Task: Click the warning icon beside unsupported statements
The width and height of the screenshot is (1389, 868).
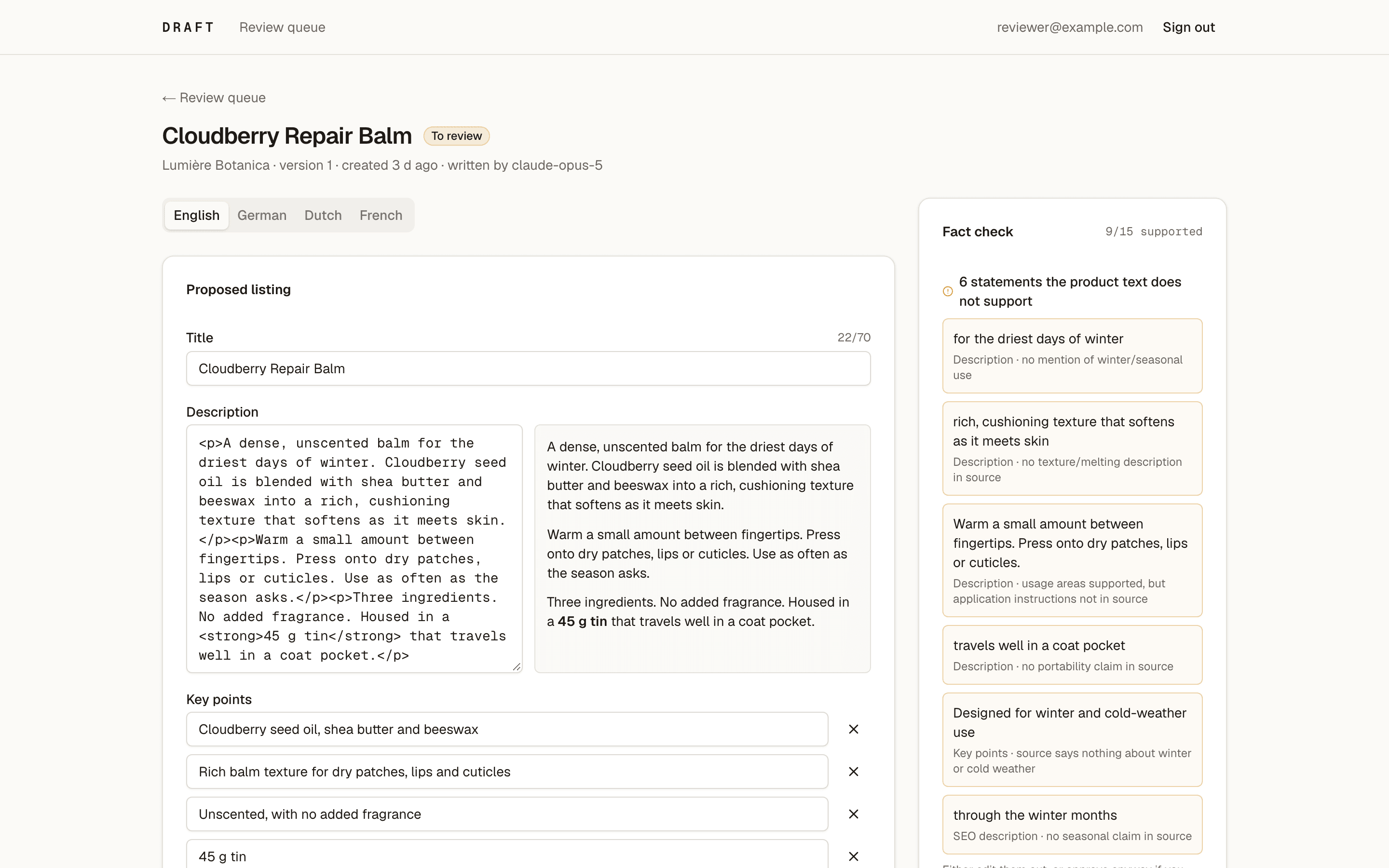Action: 948,292
